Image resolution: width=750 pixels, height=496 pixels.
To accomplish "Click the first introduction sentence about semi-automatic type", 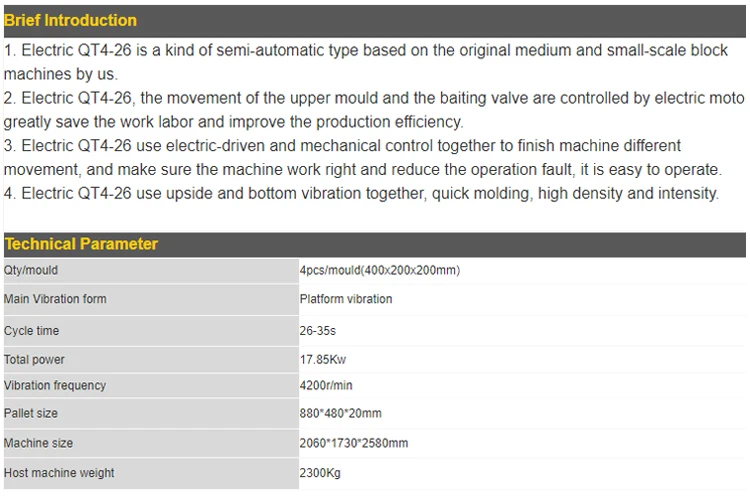I will point(366,62).
